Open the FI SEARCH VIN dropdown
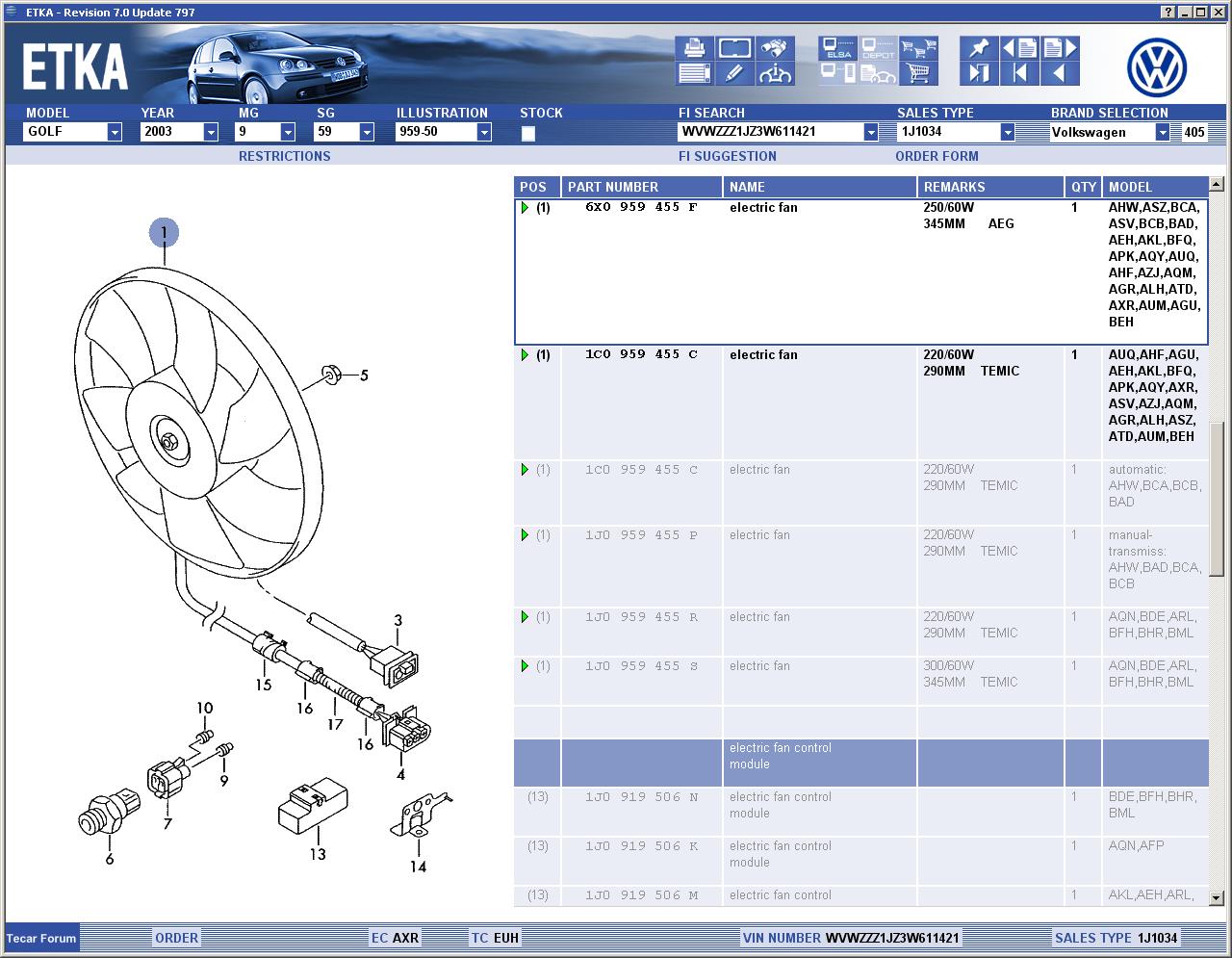This screenshot has height=958, width=1232. click(871, 132)
